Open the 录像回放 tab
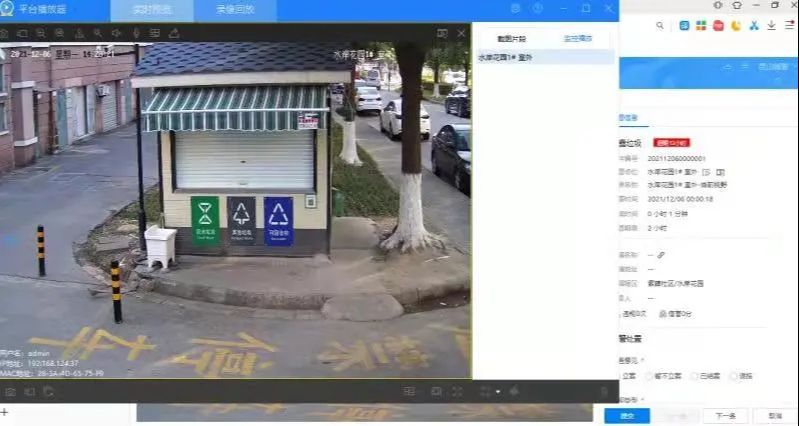The width and height of the screenshot is (799, 426). pos(235,10)
